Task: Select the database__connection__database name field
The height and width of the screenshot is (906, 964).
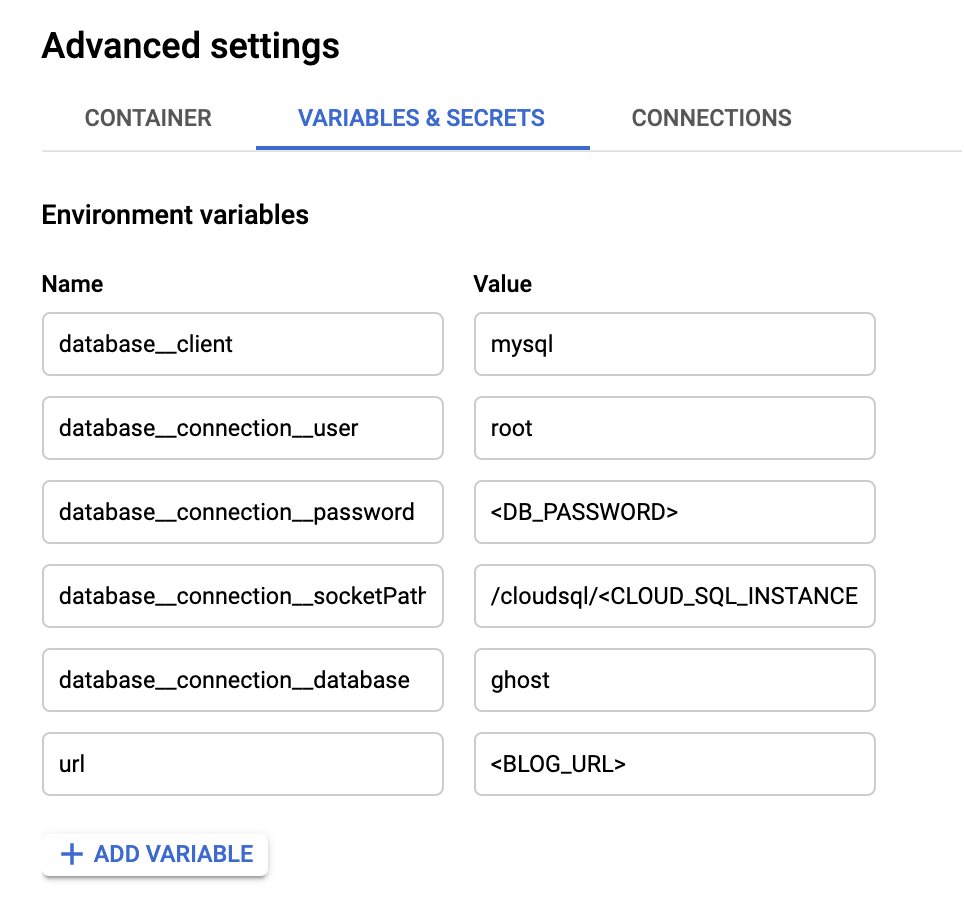Action: click(x=242, y=680)
